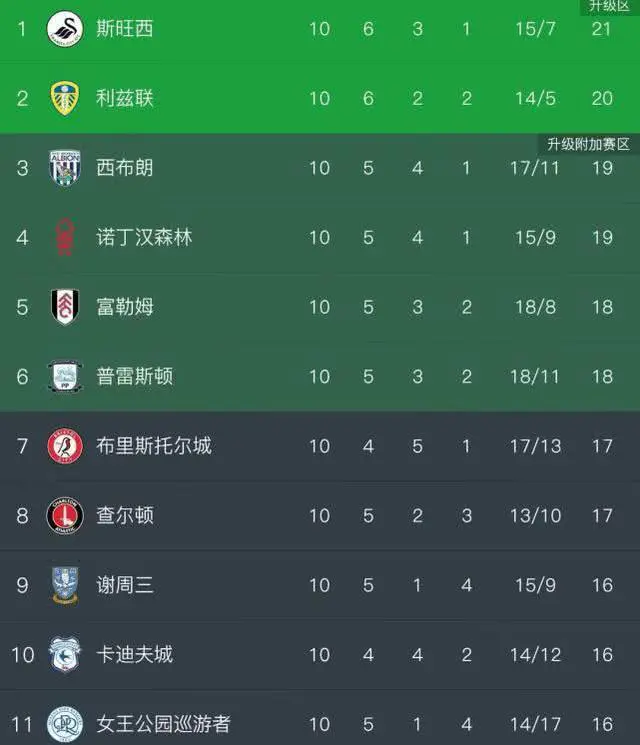Click the Charlton (查尔顿) club crest

[64, 515]
